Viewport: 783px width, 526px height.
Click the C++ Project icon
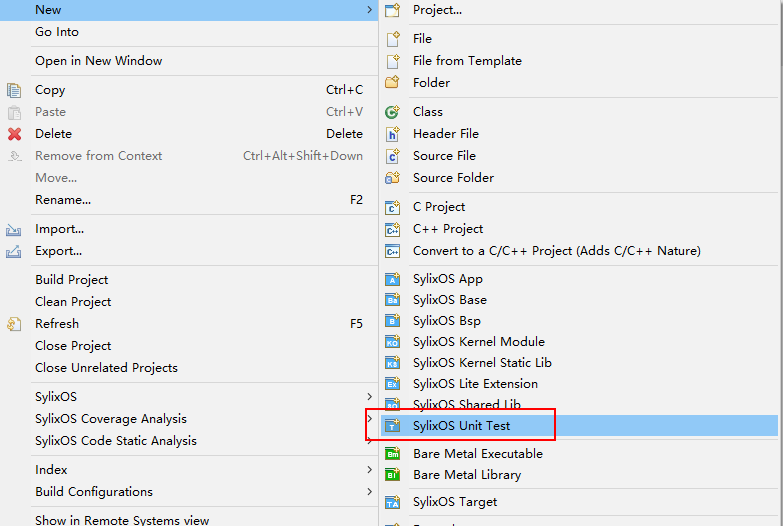[x=392, y=229]
